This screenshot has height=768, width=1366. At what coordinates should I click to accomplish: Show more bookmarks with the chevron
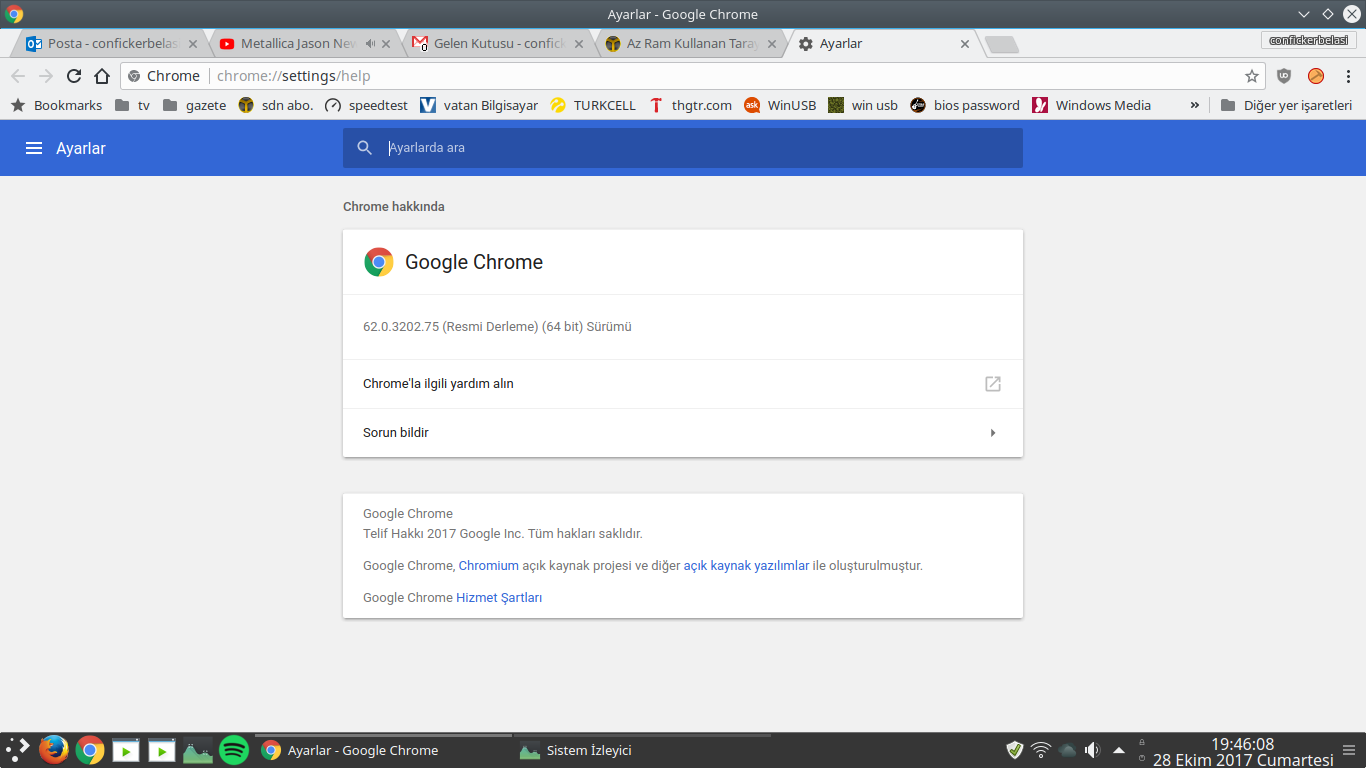point(1194,105)
